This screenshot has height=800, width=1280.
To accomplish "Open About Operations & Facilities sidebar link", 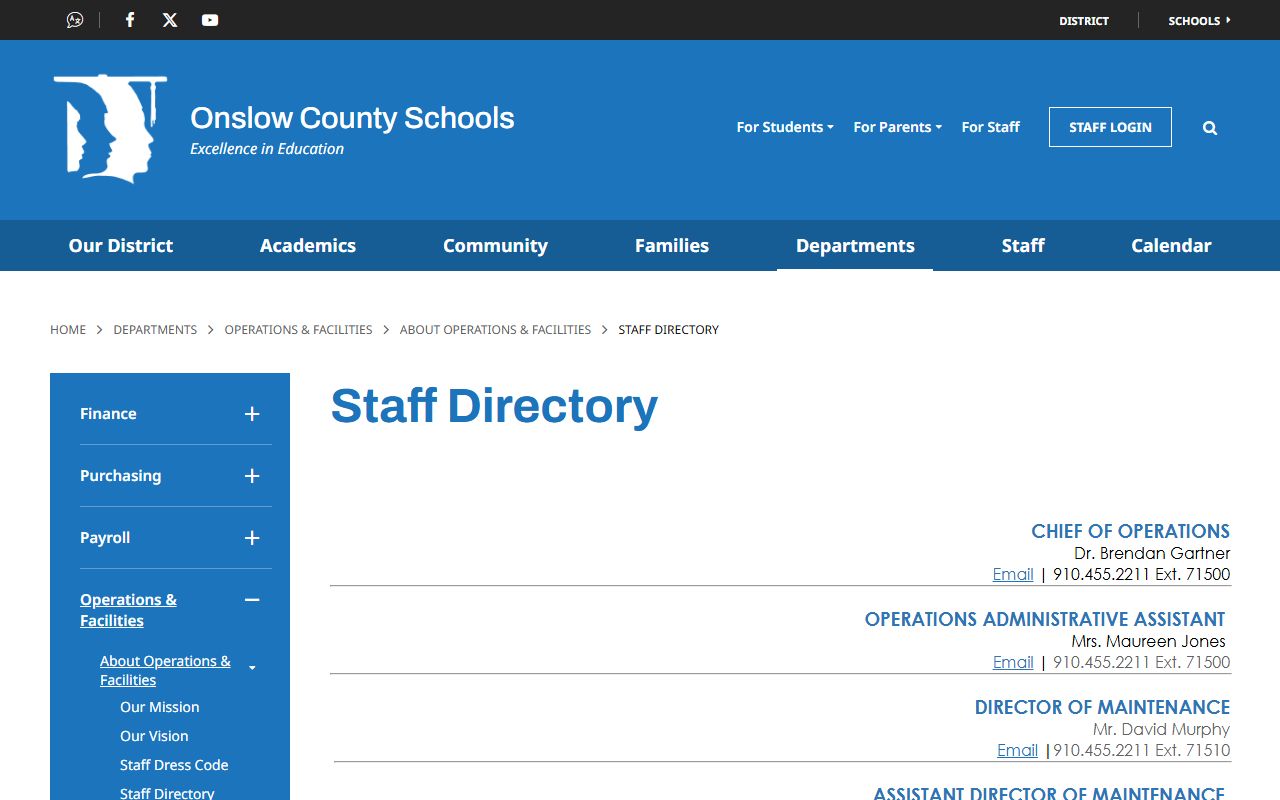I will coord(165,670).
